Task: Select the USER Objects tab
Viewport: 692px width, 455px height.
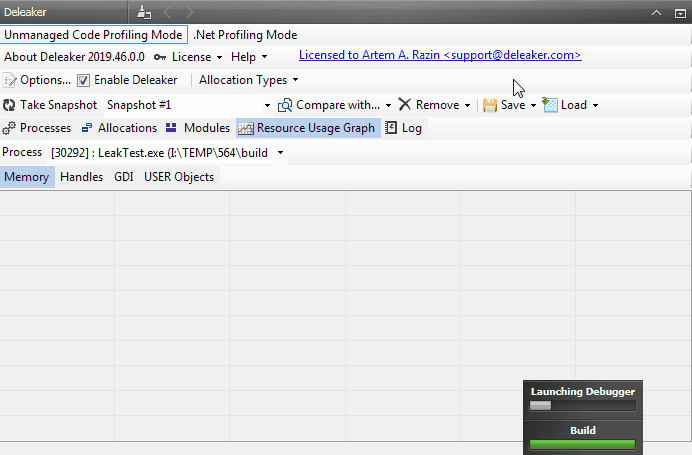Action: (179, 177)
